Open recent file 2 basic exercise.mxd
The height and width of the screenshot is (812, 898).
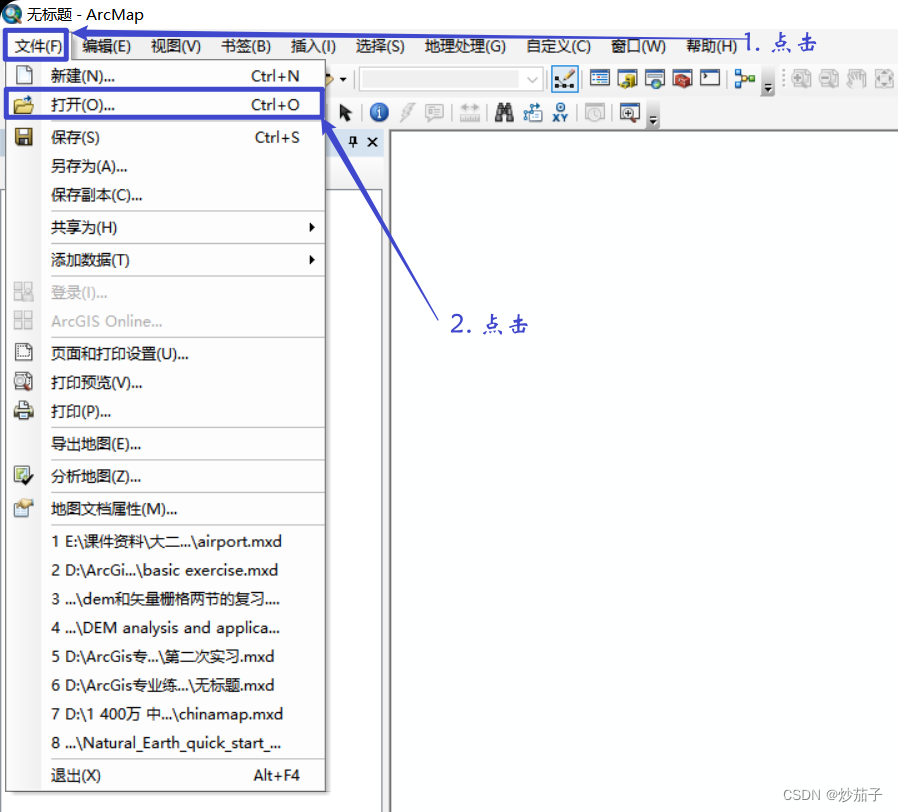click(165, 570)
